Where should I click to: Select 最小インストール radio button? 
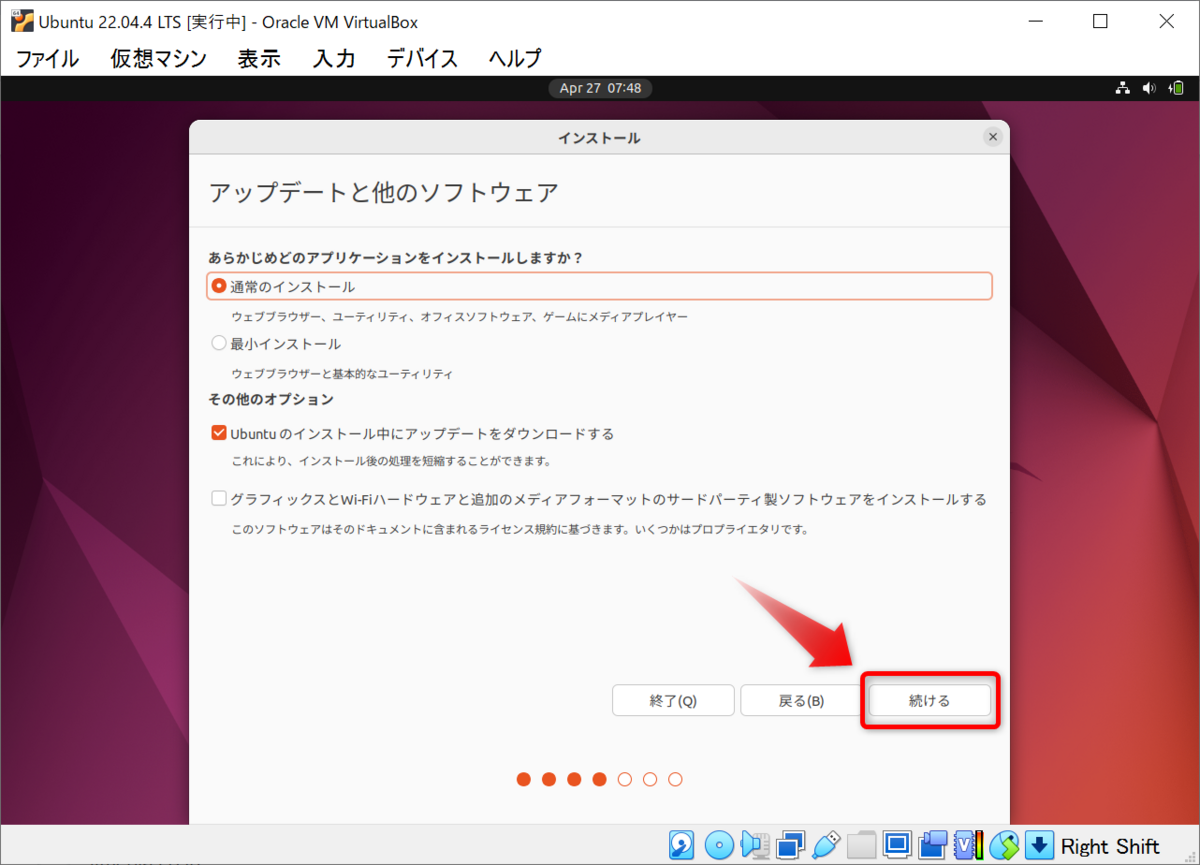tap(219, 344)
